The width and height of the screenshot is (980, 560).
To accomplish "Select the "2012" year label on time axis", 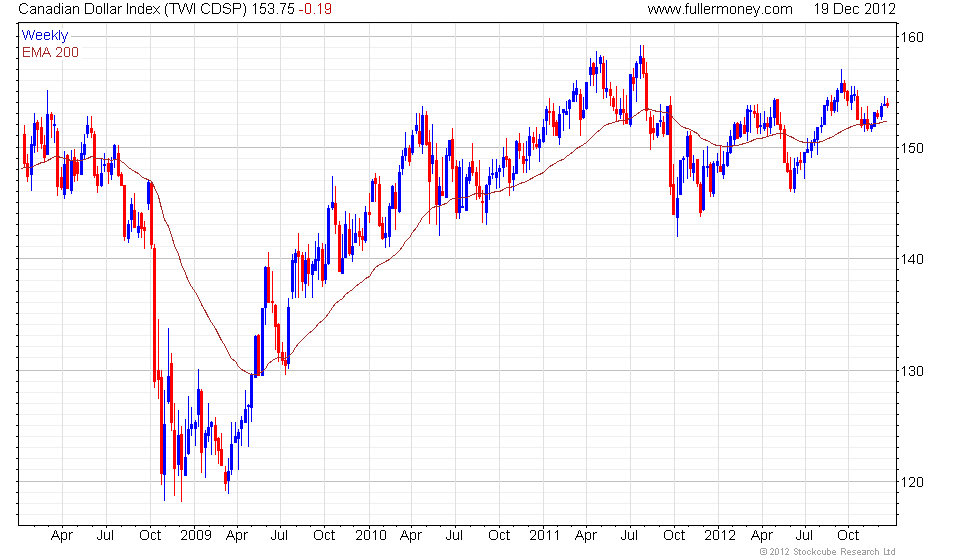I will point(719,536).
